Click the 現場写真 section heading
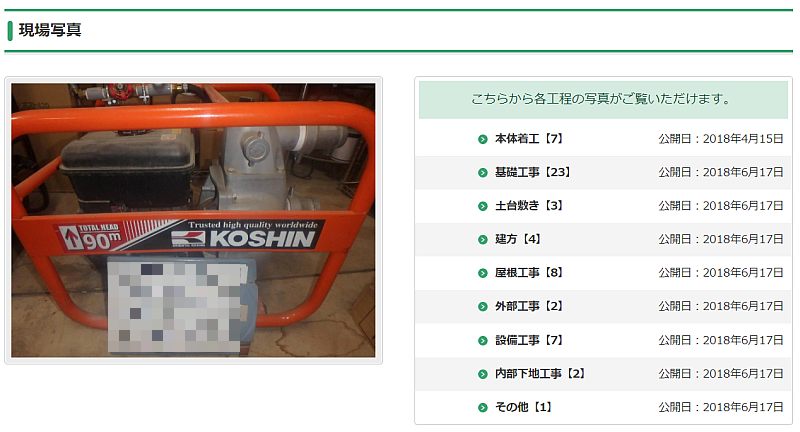The width and height of the screenshot is (800, 432). click(50, 30)
